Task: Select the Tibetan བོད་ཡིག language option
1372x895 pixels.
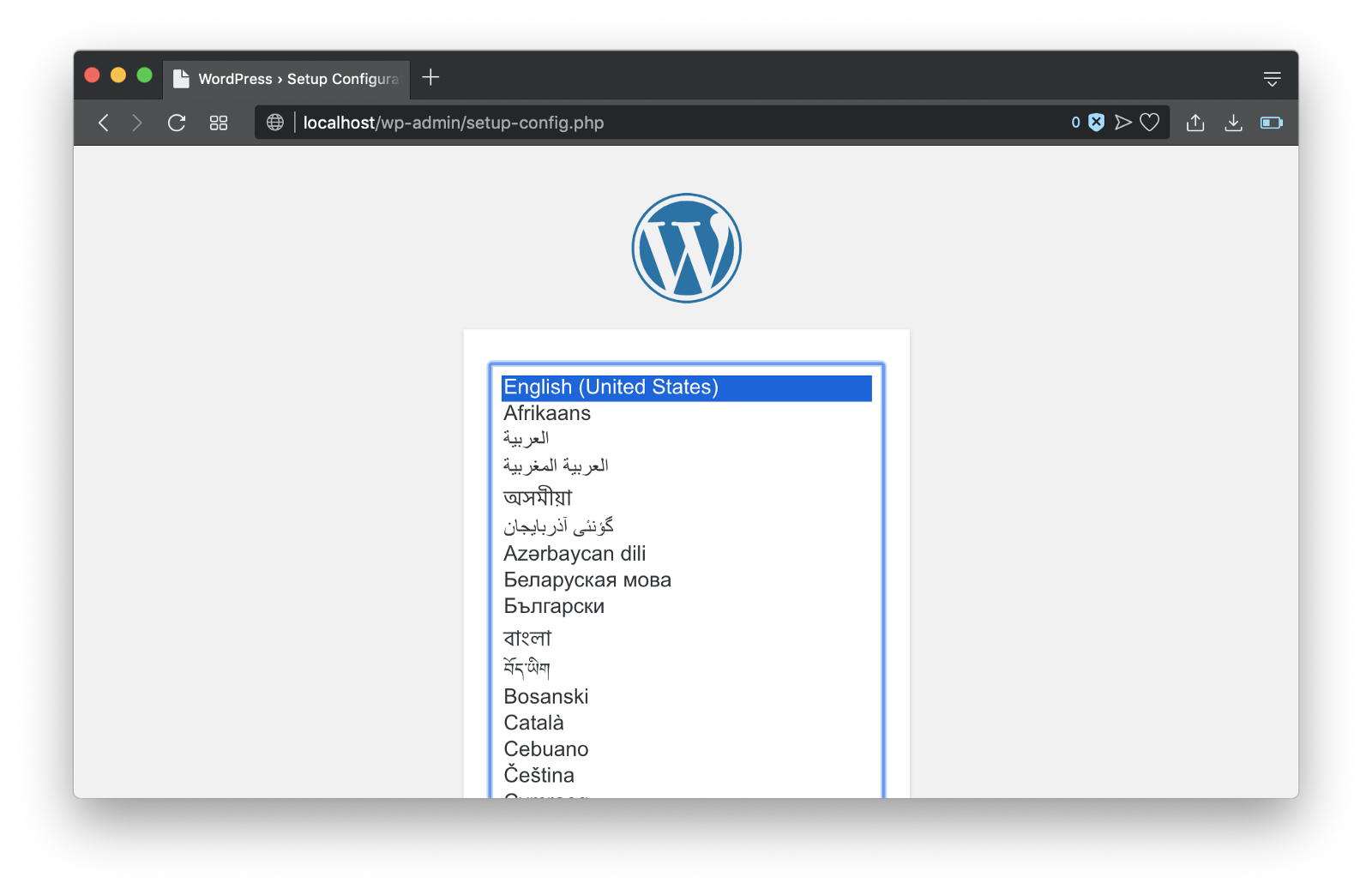Action: [x=686, y=667]
